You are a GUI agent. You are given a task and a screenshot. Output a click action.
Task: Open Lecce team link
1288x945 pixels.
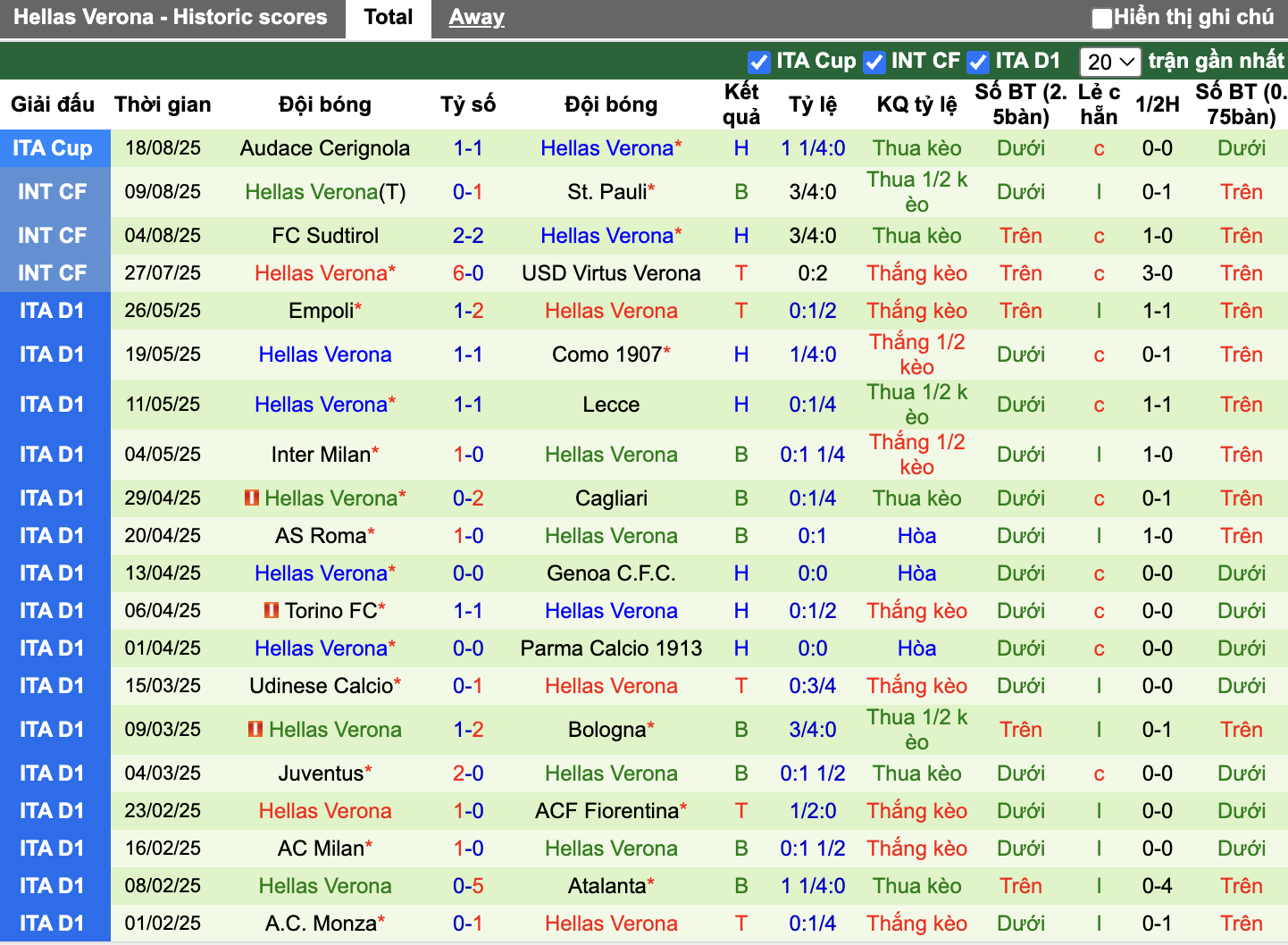click(611, 405)
